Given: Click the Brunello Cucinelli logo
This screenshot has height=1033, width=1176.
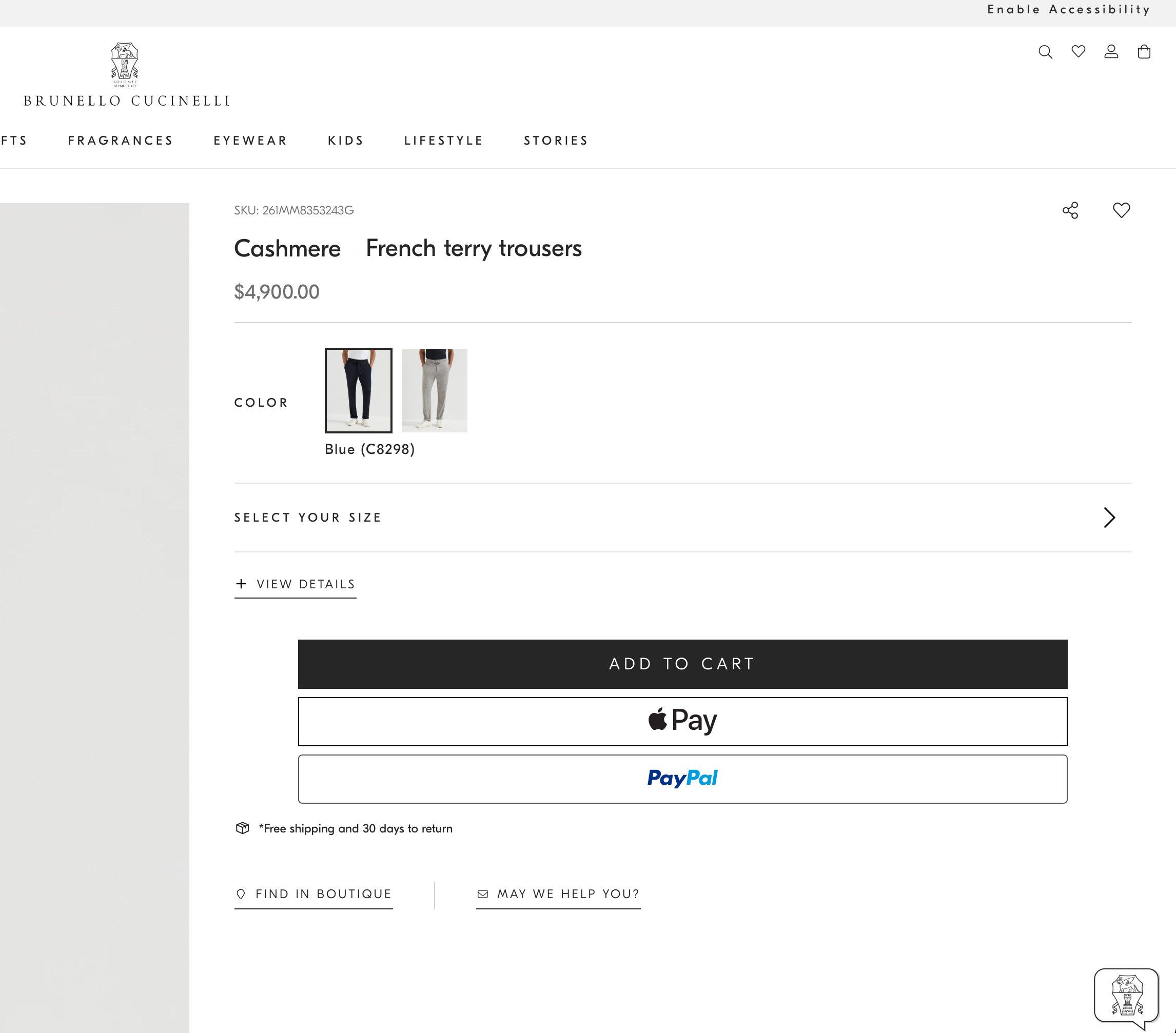Looking at the screenshot, I should (x=126, y=75).
